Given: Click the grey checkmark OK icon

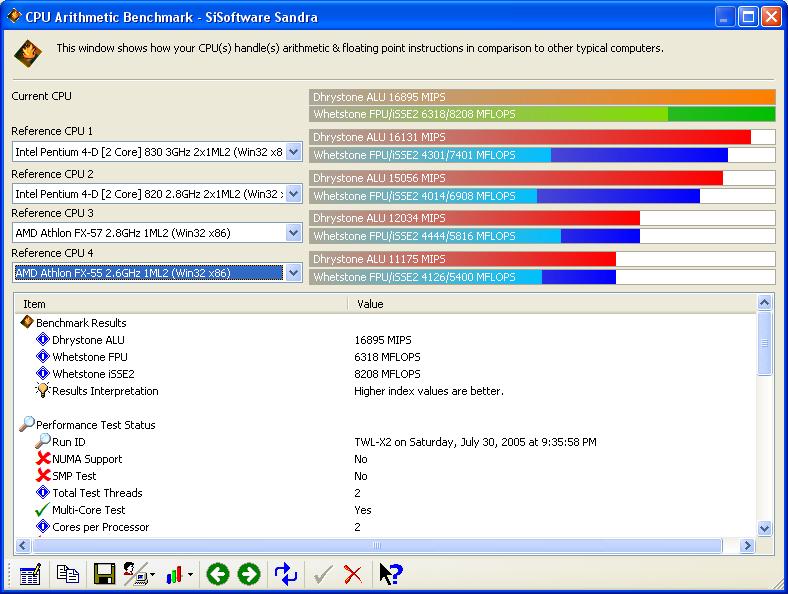Looking at the screenshot, I should pyautogui.click(x=323, y=574).
